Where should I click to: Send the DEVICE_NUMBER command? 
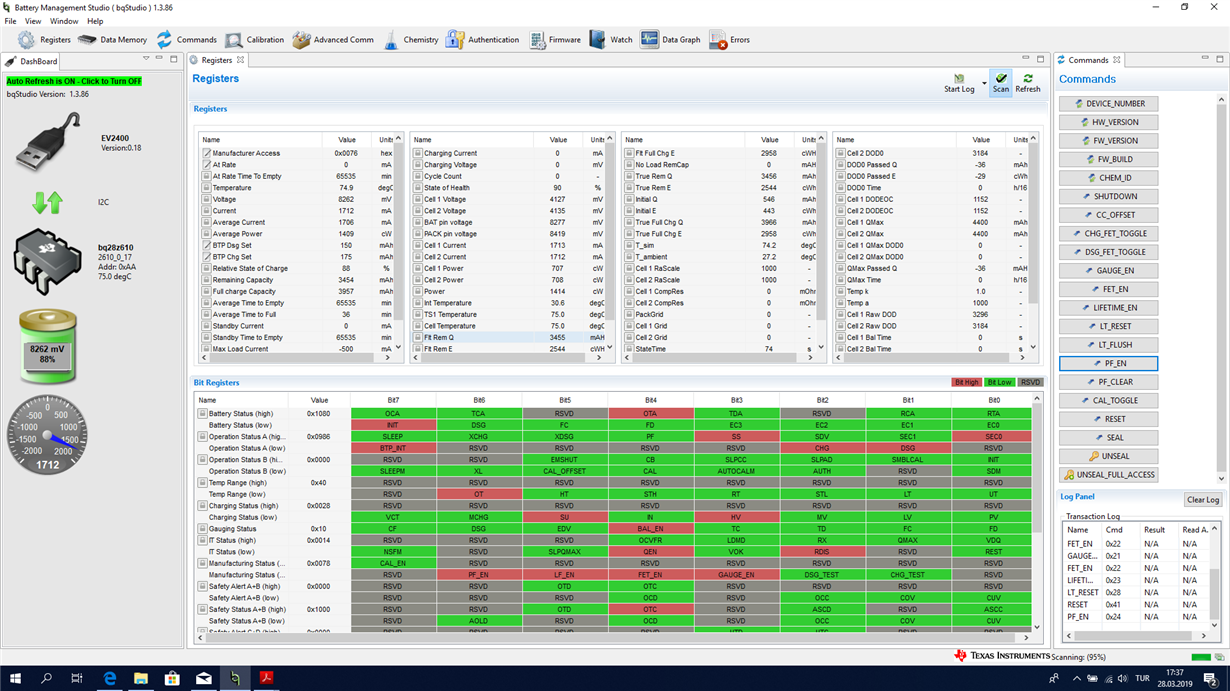(1108, 104)
